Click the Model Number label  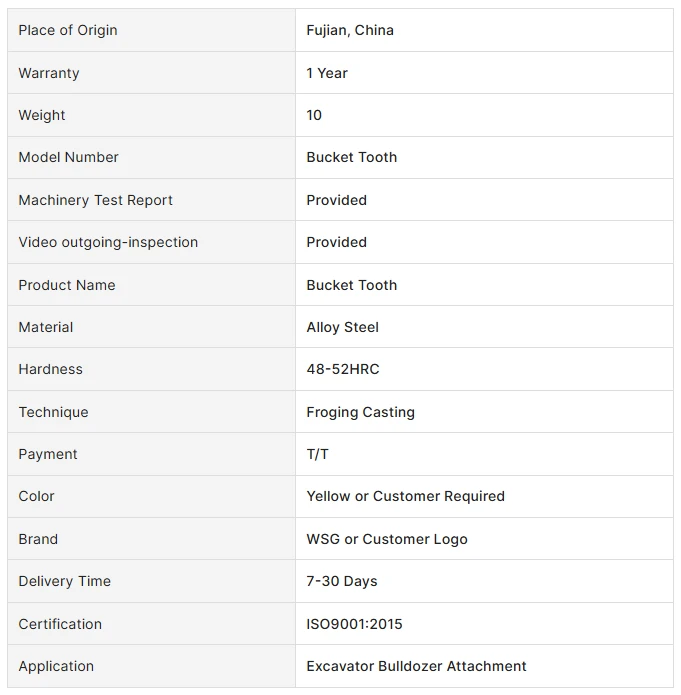(68, 157)
